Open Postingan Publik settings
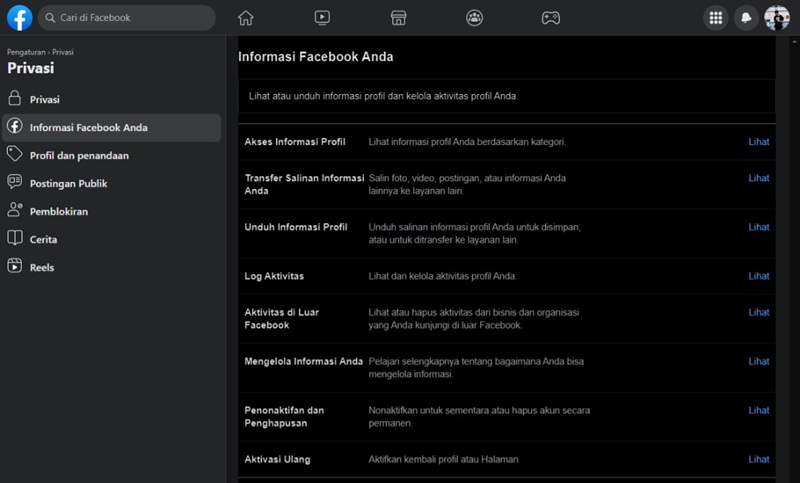800x483 pixels. tap(68, 183)
